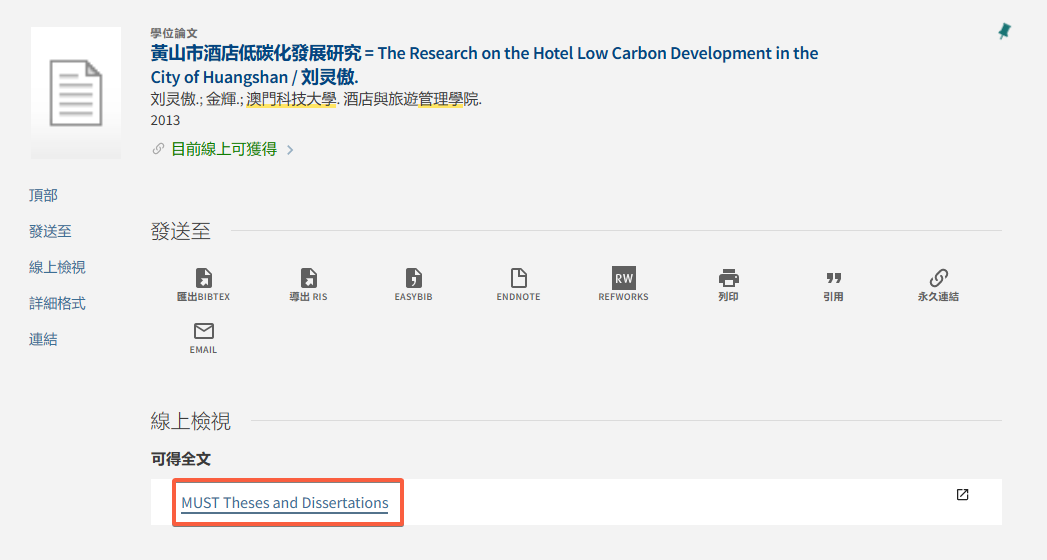Export the citation to EndNote
The image size is (1047, 560).
(x=518, y=279)
